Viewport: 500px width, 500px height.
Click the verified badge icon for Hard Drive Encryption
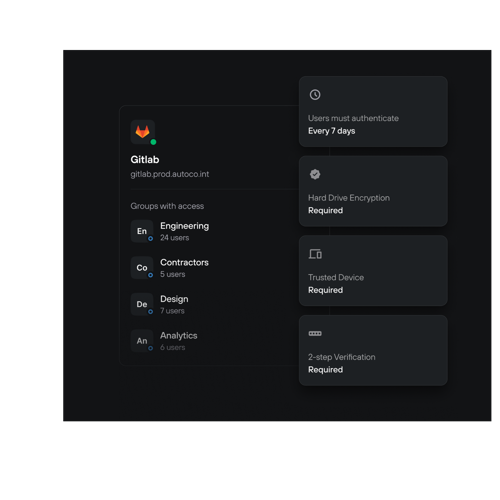tap(315, 174)
